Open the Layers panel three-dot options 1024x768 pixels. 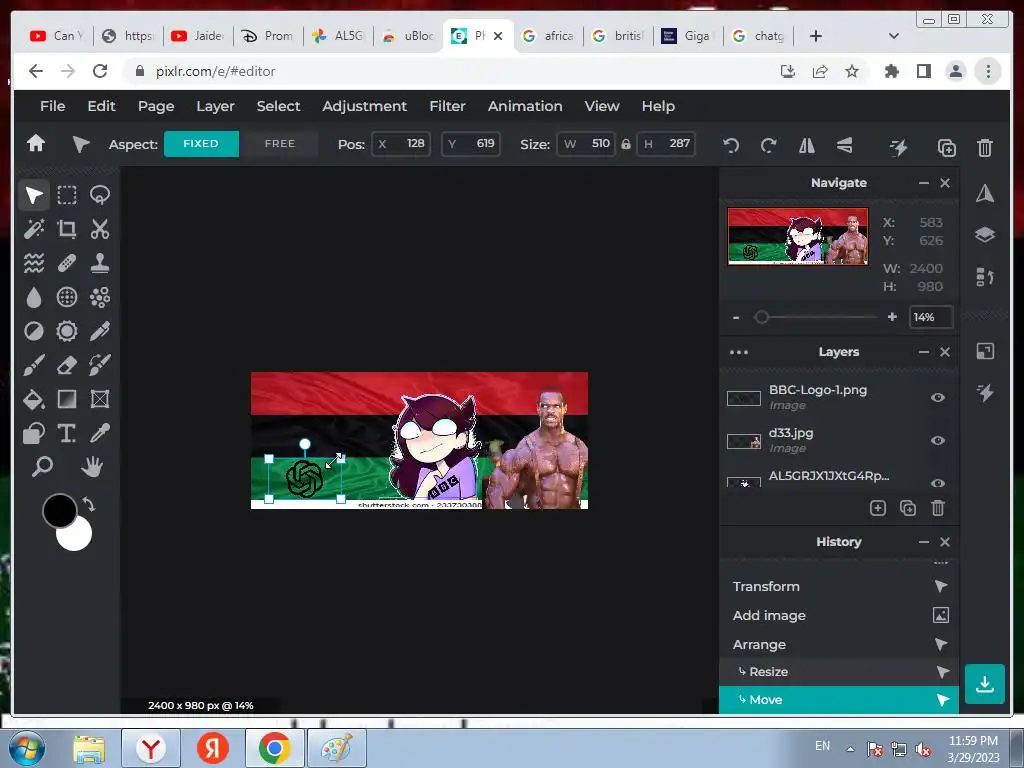[x=739, y=352]
